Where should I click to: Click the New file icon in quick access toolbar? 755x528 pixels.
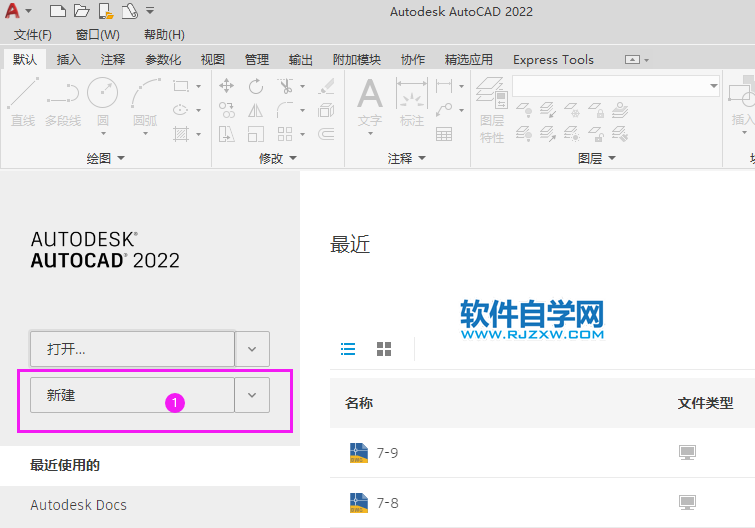tap(57, 11)
